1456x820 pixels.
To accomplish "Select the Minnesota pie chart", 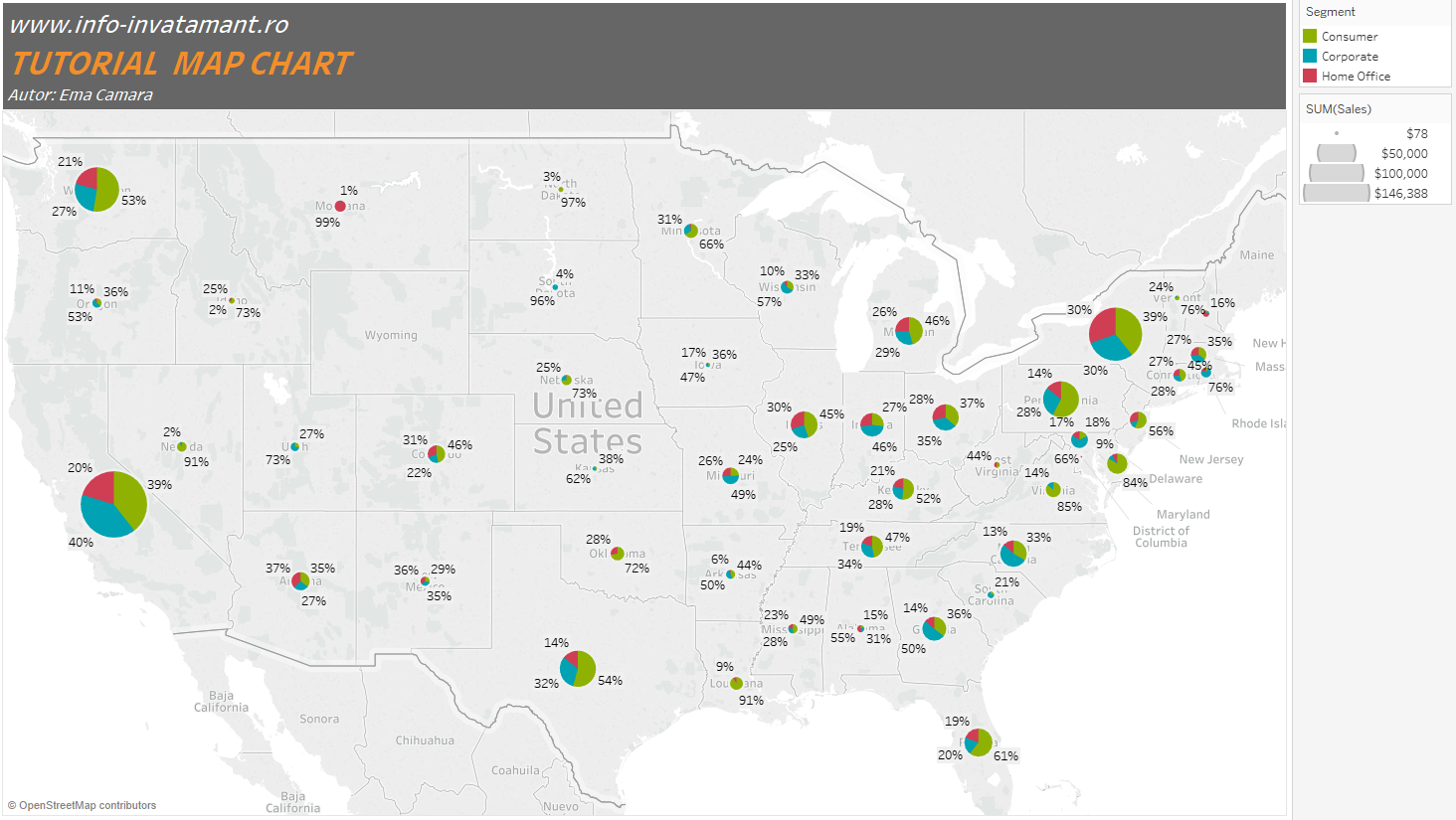I will click(691, 231).
